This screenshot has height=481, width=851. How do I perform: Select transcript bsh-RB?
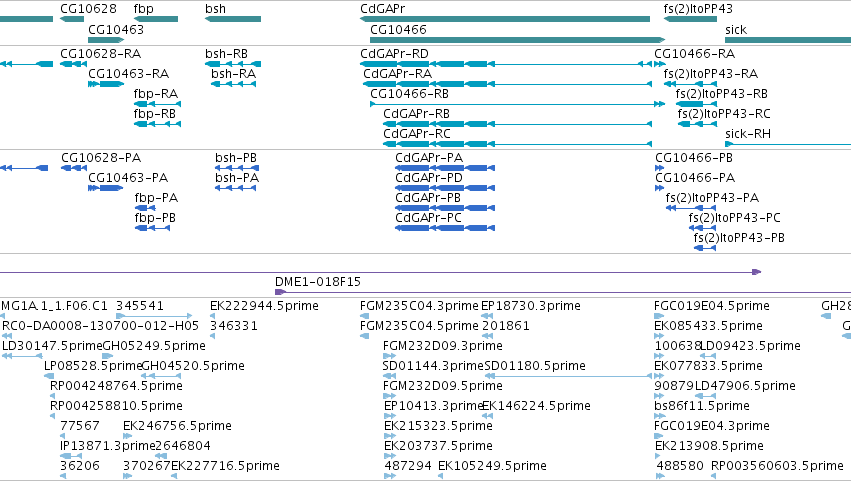(x=226, y=54)
